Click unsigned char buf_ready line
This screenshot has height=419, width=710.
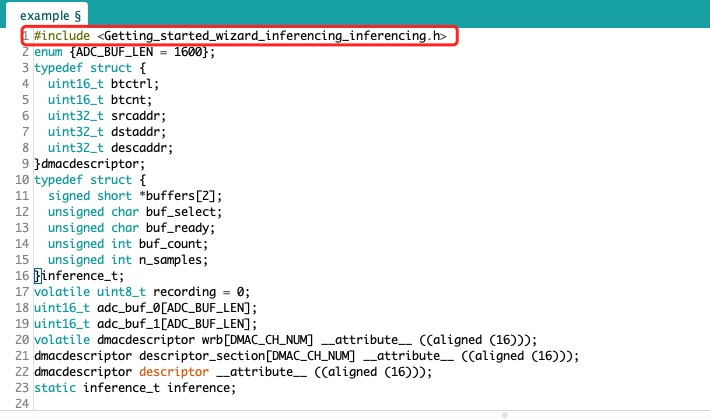[131, 228]
